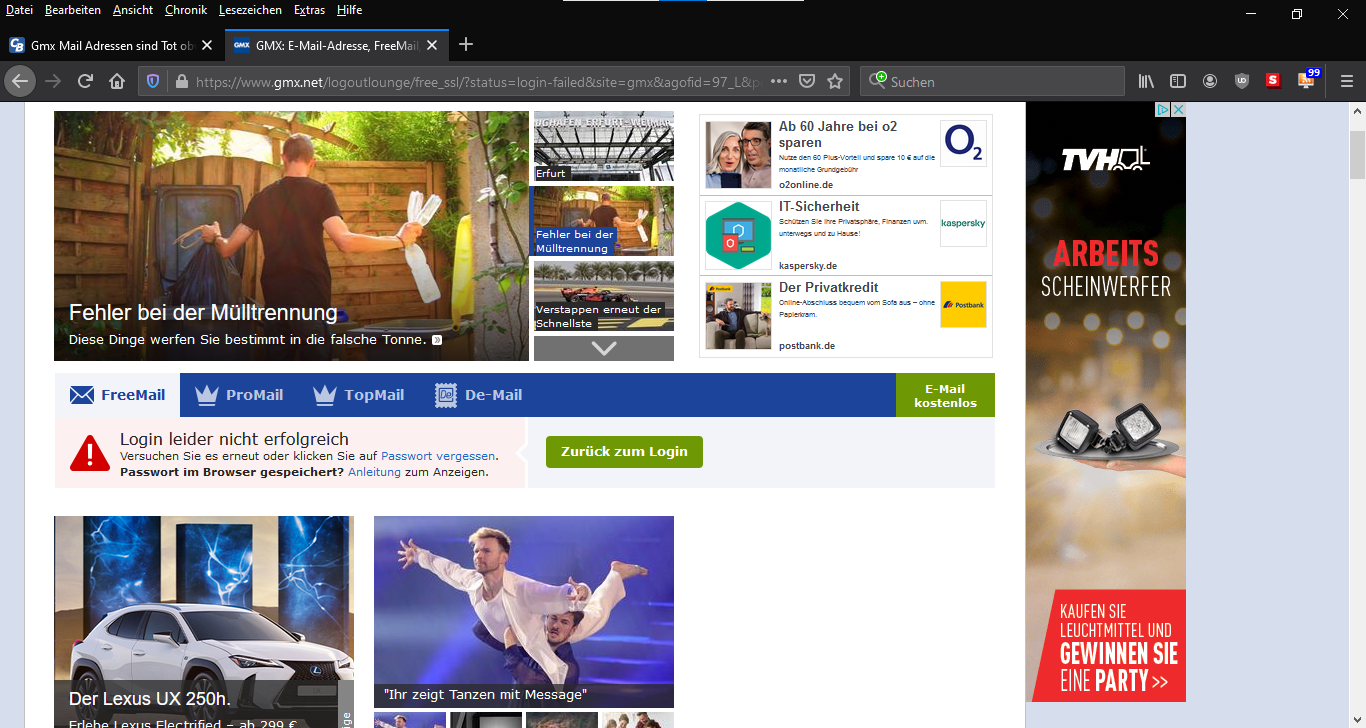Open Ihr zeigt Tanzen mit Message article

(524, 611)
